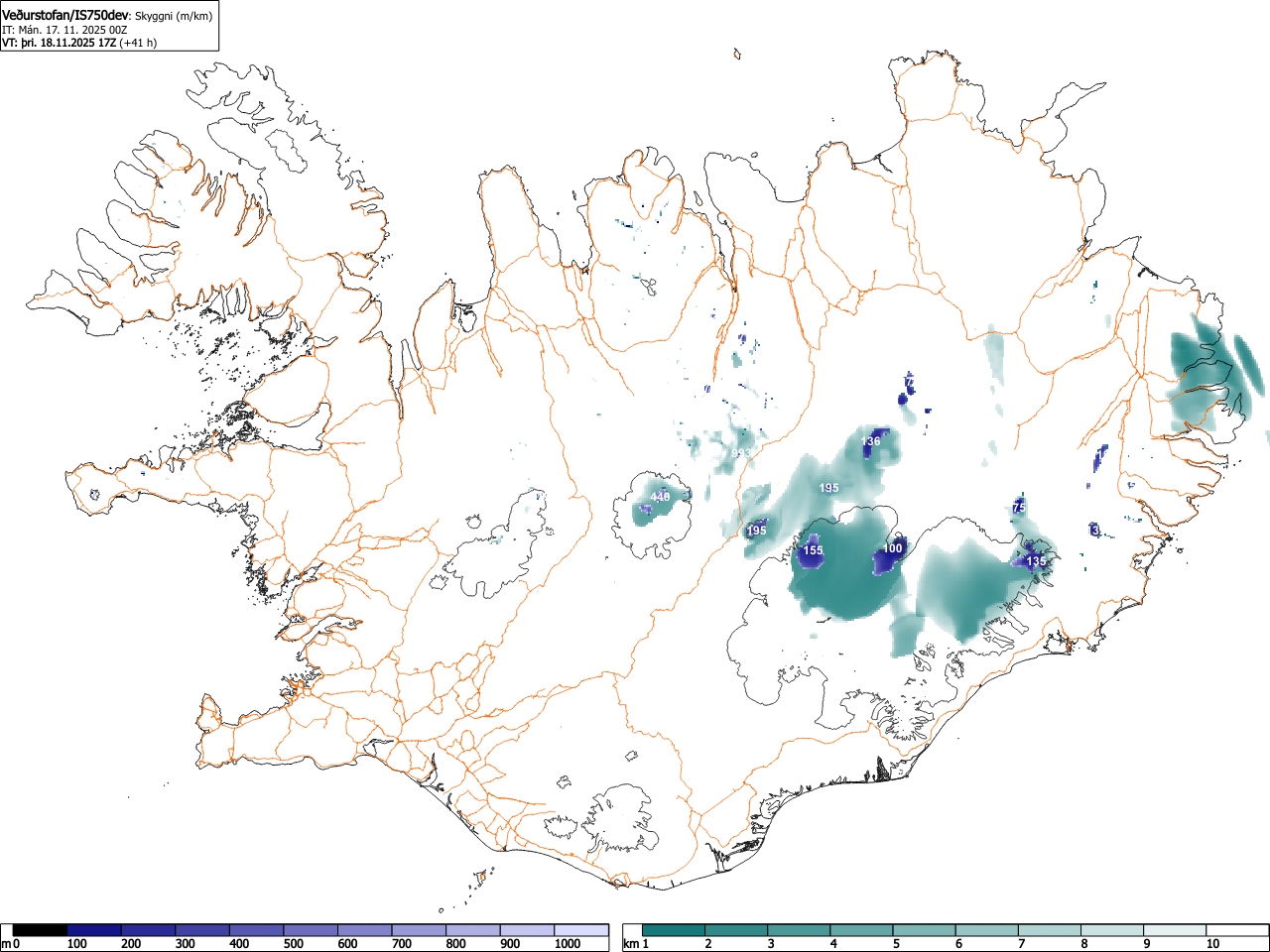Image resolution: width=1270 pixels, height=952 pixels.
Task: Select the 'Skyggni (m/km)' parameter label
Action: point(174,17)
